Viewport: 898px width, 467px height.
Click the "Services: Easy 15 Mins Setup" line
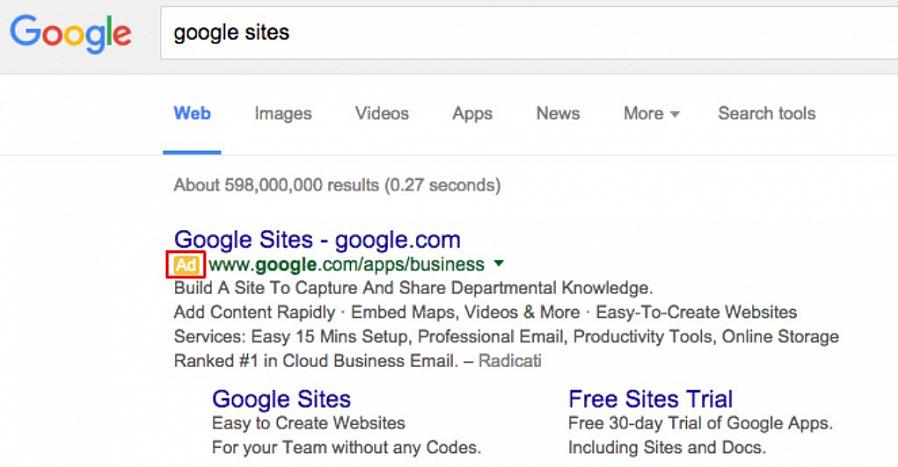click(506, 336)
